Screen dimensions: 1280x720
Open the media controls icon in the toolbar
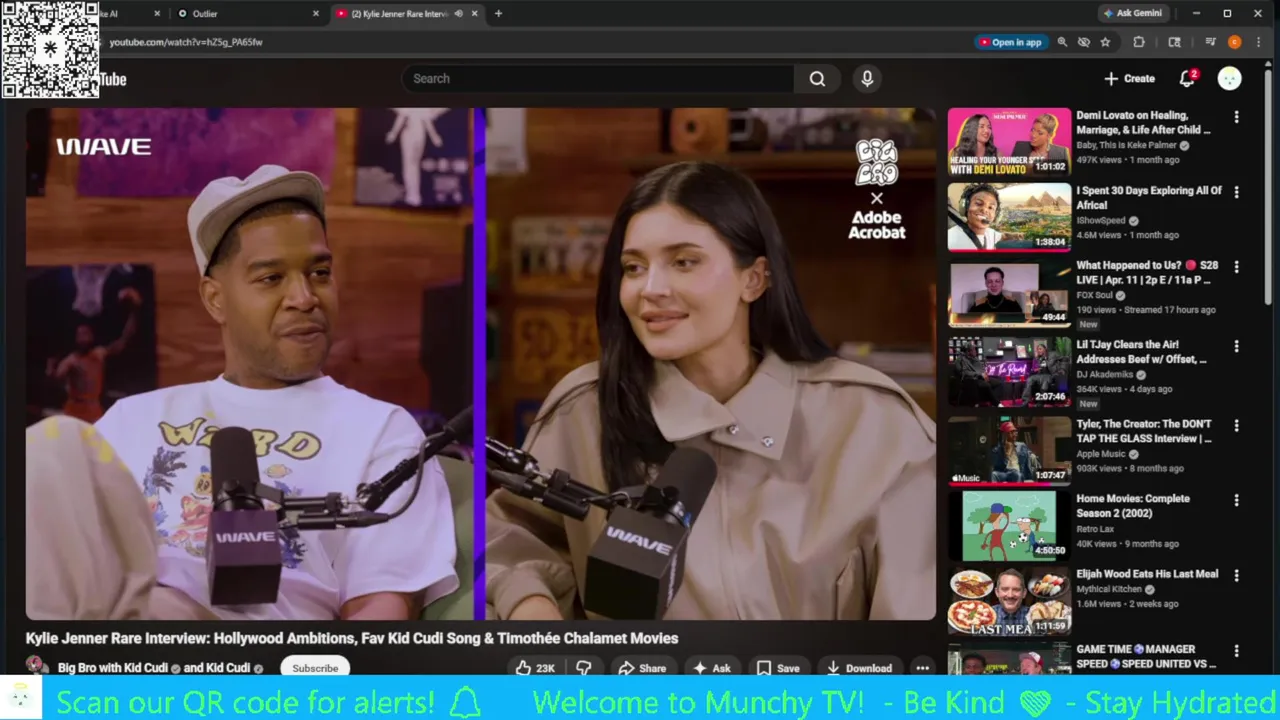(x=1210, y=42)
